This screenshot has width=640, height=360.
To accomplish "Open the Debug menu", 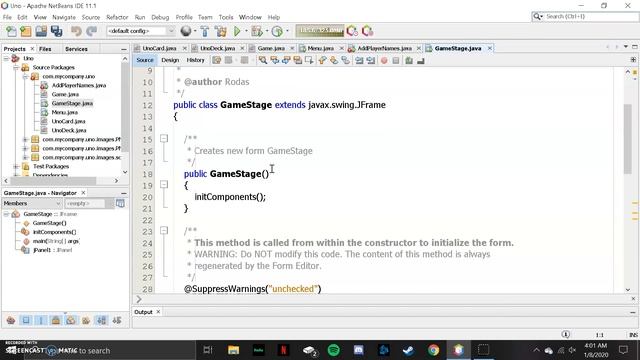I will pyautogui.click(x=160, y=17).
